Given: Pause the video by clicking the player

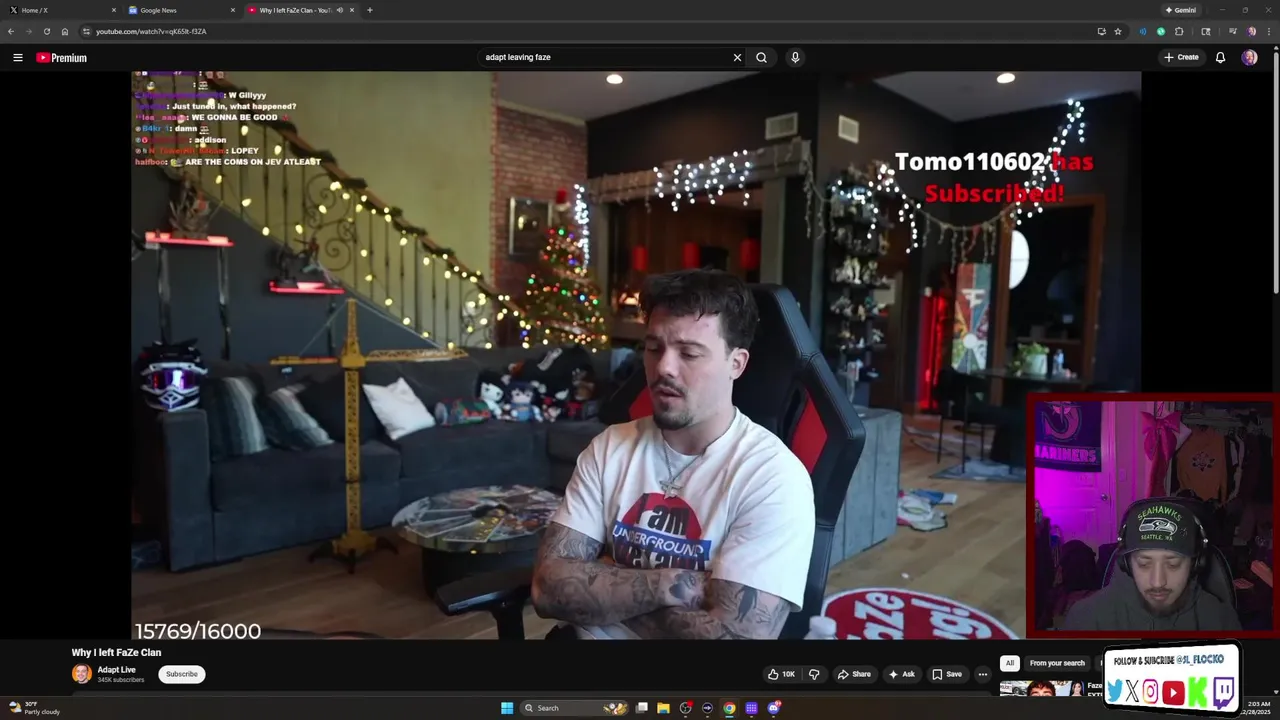Looking at the screenshot, I should pyautogui.click(x=636, y=355).
